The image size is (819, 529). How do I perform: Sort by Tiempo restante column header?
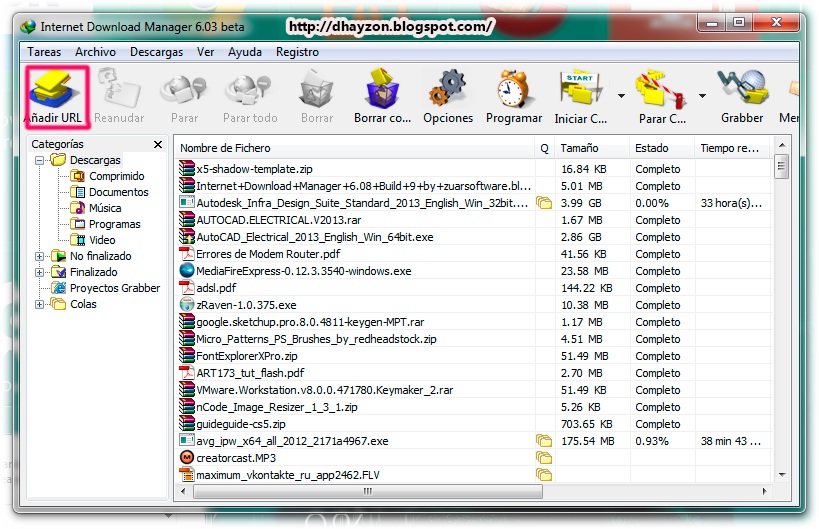pyautogui.click(x=733, y=148)
